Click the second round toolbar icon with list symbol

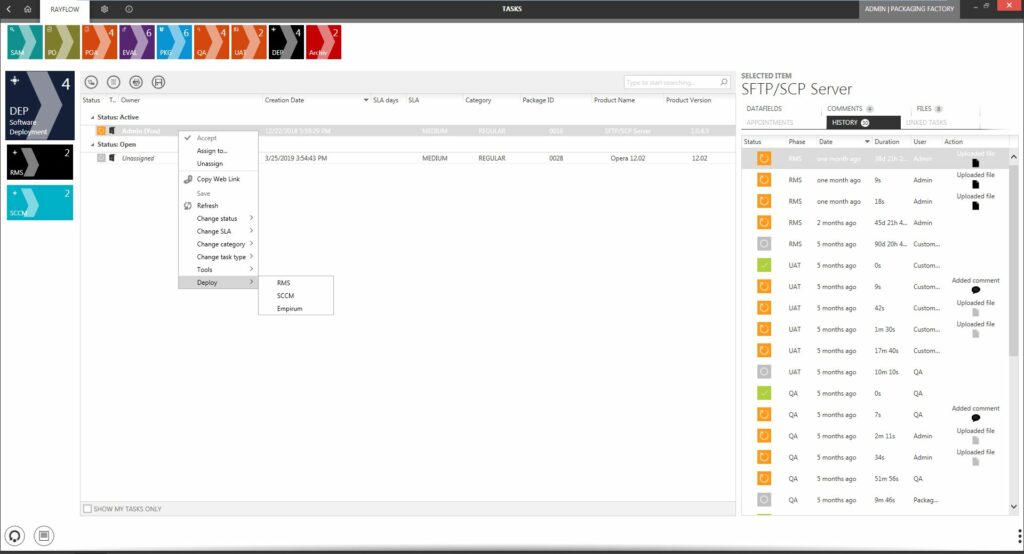pos(114,82)
